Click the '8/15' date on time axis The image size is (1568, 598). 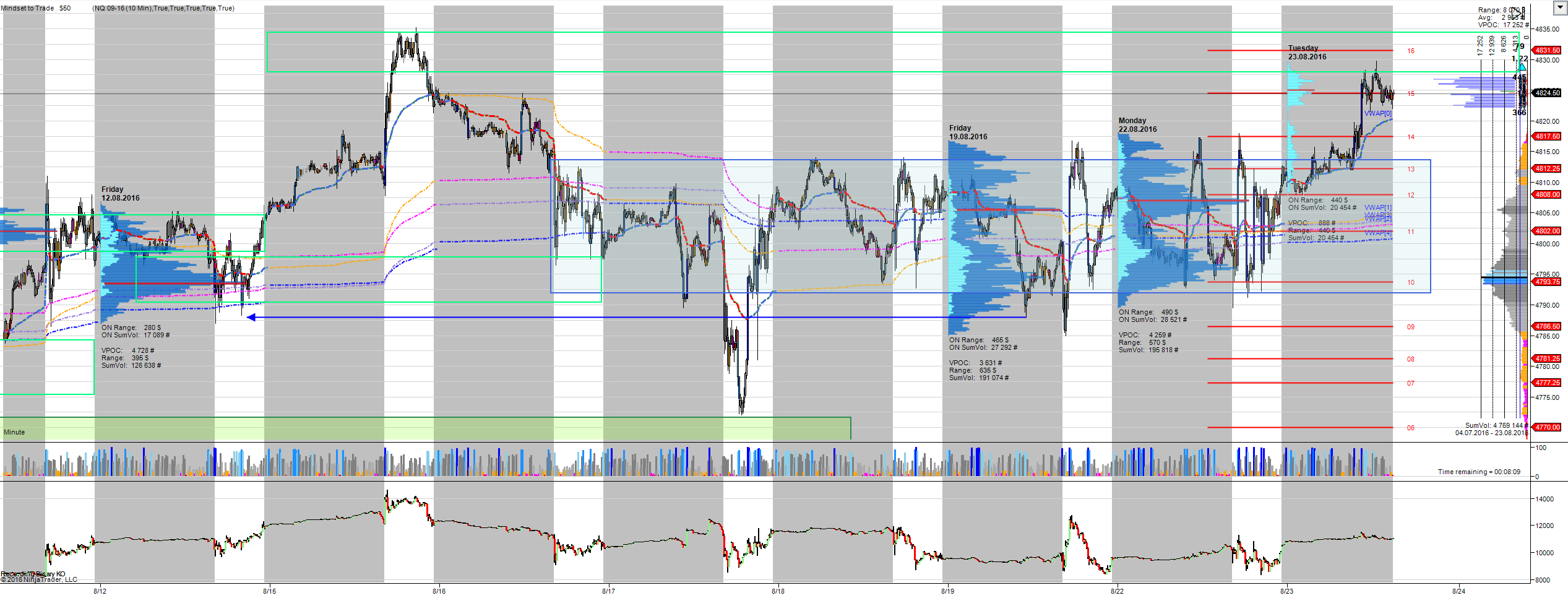click(x=269, y=591)
